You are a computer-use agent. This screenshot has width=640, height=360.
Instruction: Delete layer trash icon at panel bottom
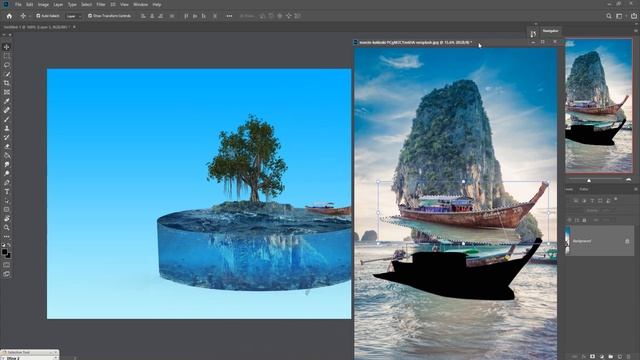[629, 357]
